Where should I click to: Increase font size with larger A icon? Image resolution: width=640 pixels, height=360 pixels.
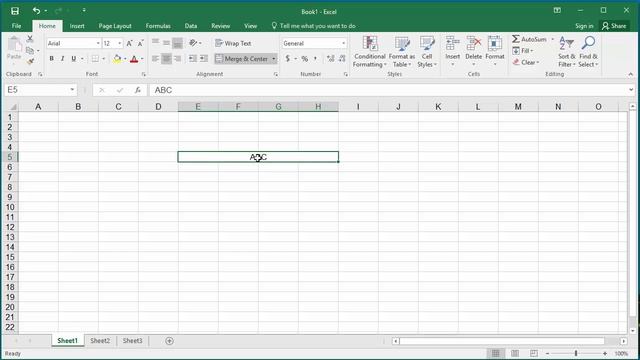click(x=129, y=43)
